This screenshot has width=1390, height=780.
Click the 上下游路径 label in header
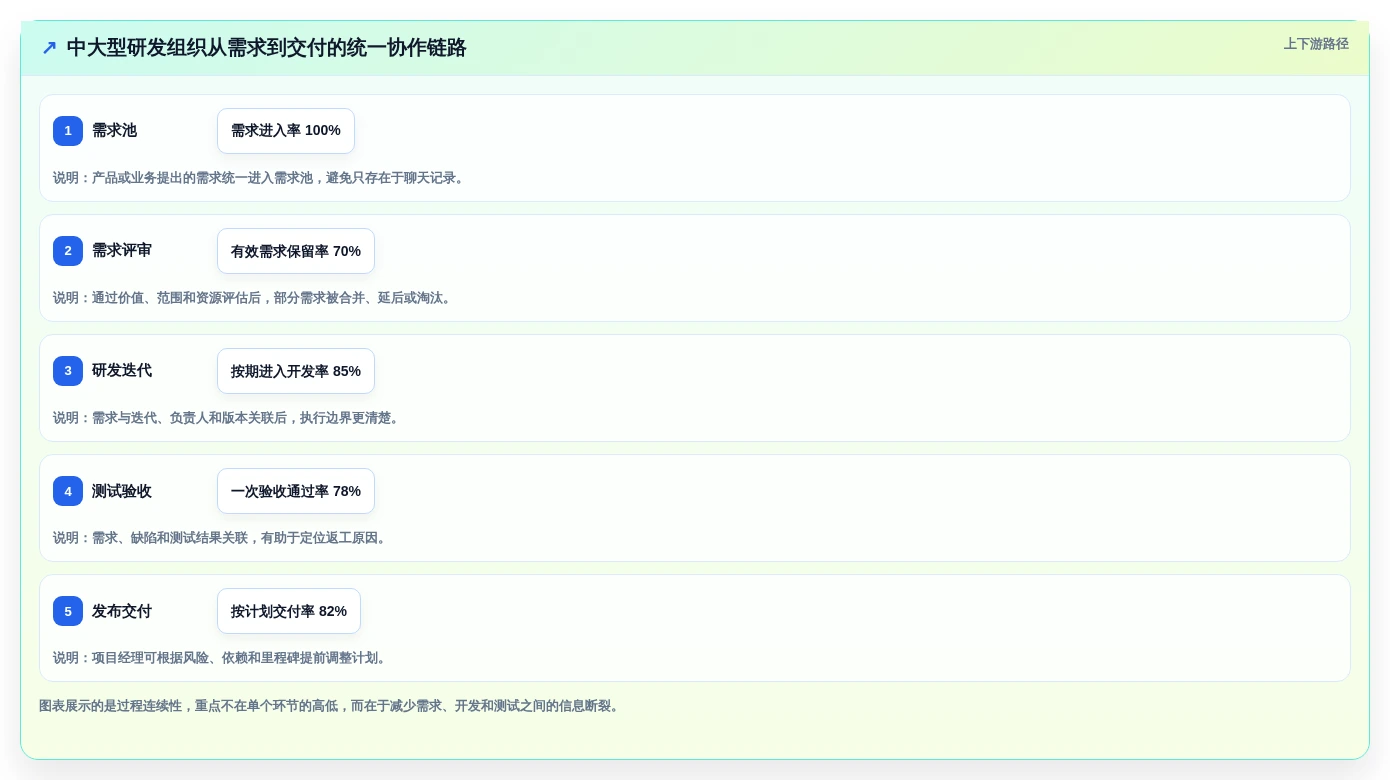tap(1316, 44)
